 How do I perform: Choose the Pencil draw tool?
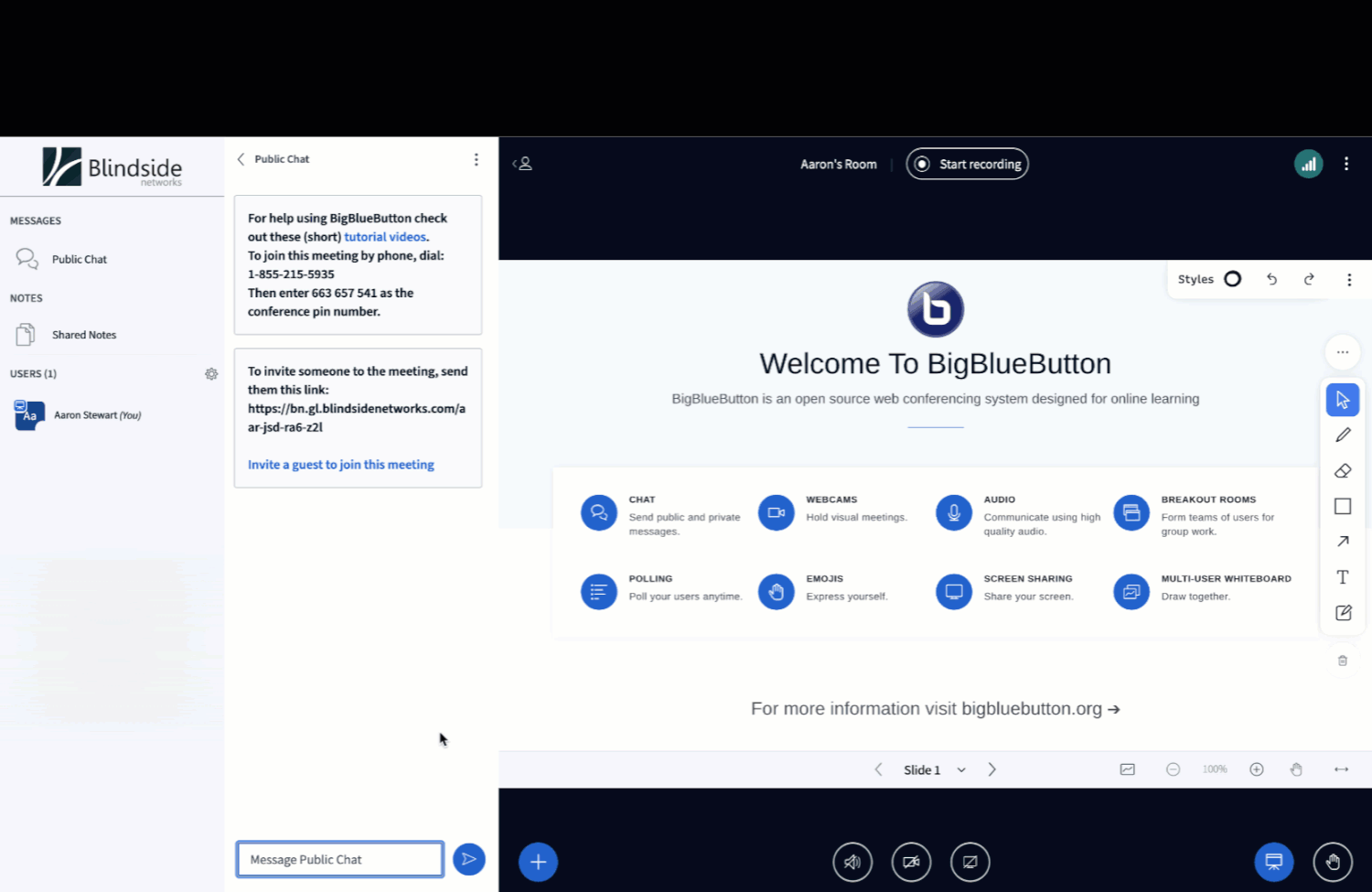pos(1343,435)
